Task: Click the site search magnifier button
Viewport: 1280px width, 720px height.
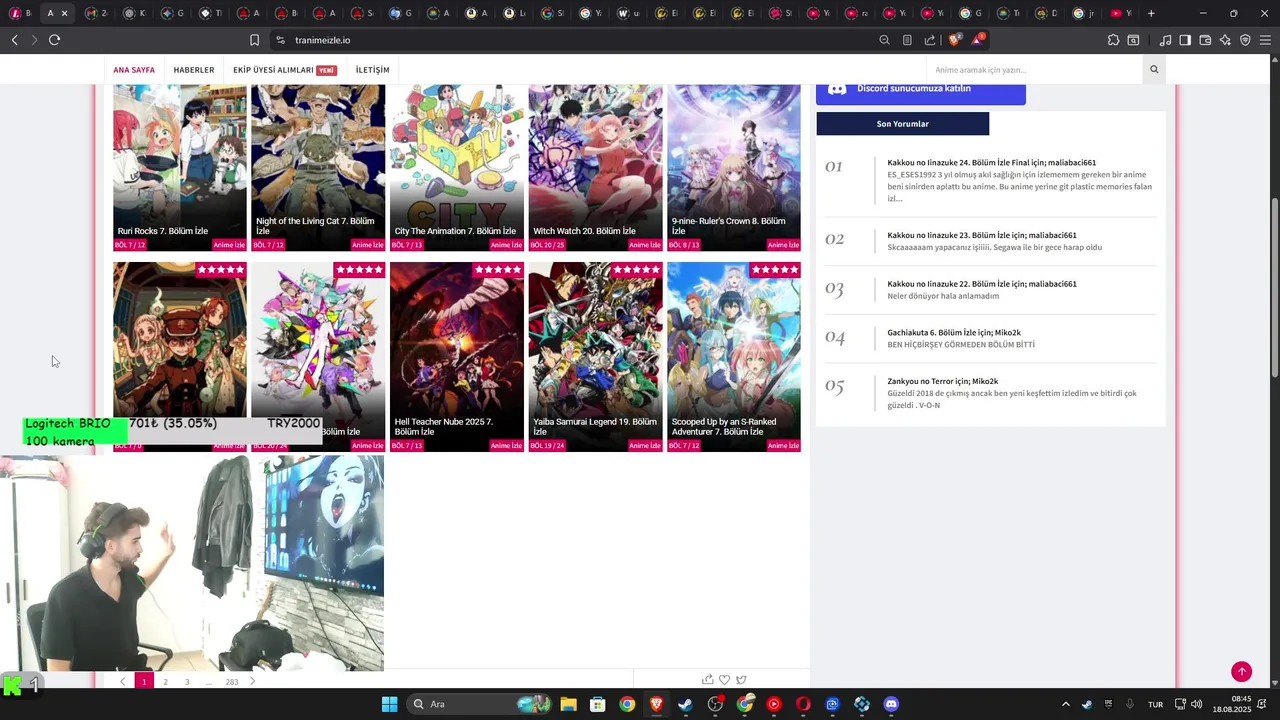Action: pyautogui.click(x=1154, y=70)
